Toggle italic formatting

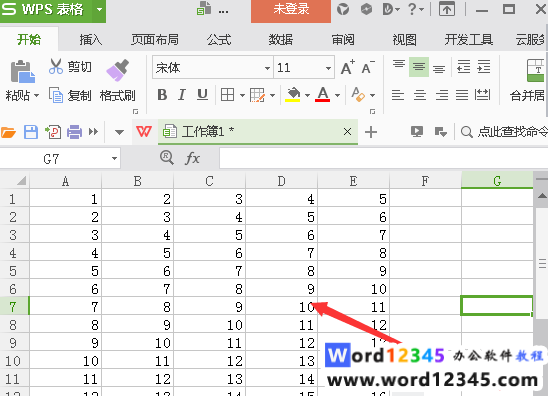(182, 95)
